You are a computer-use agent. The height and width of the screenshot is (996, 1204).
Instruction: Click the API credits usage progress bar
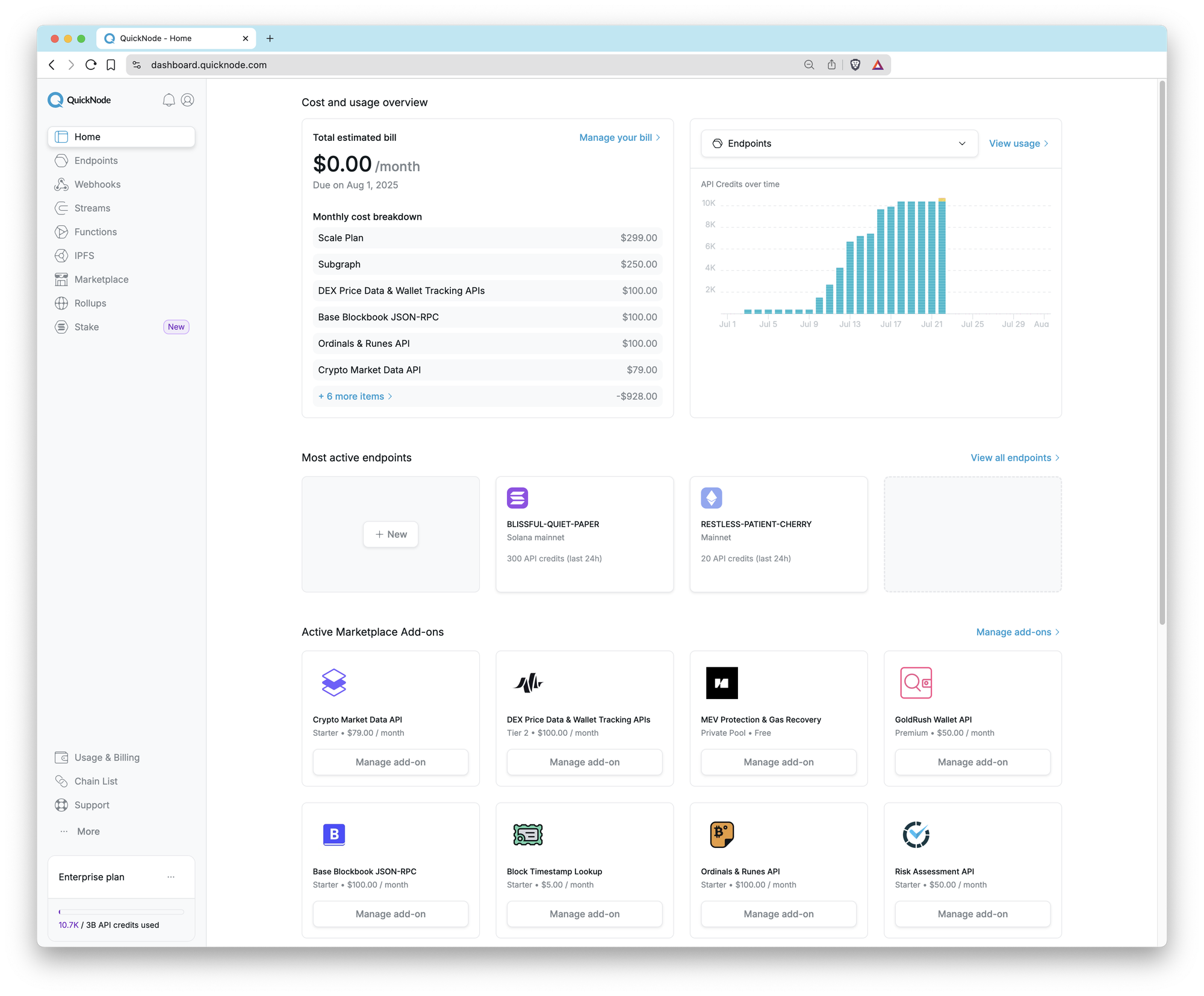(x=121, y=912)
